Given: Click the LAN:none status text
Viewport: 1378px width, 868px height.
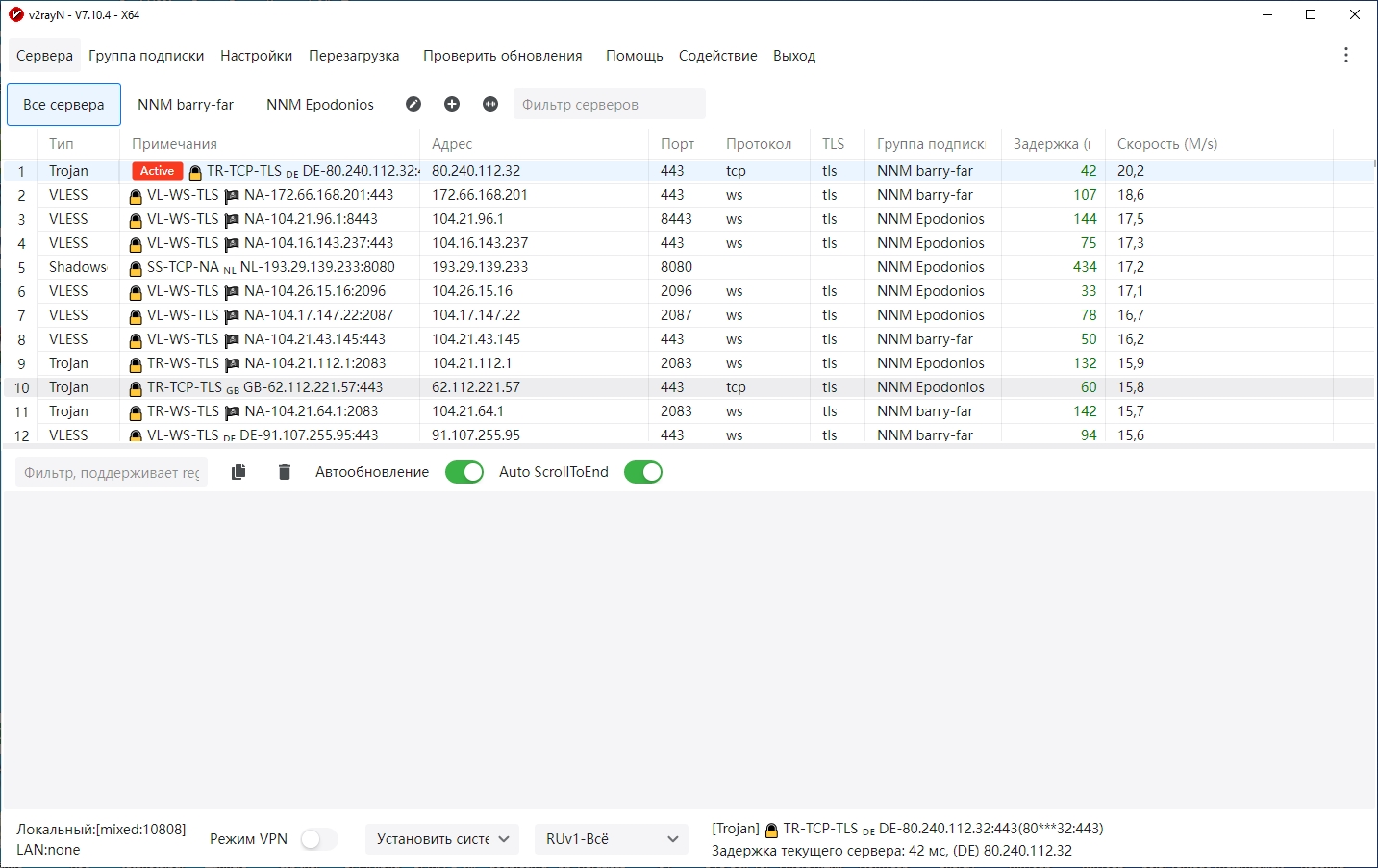Looking at the screenshot, I should pyautogui.click(x=48, y=850).
